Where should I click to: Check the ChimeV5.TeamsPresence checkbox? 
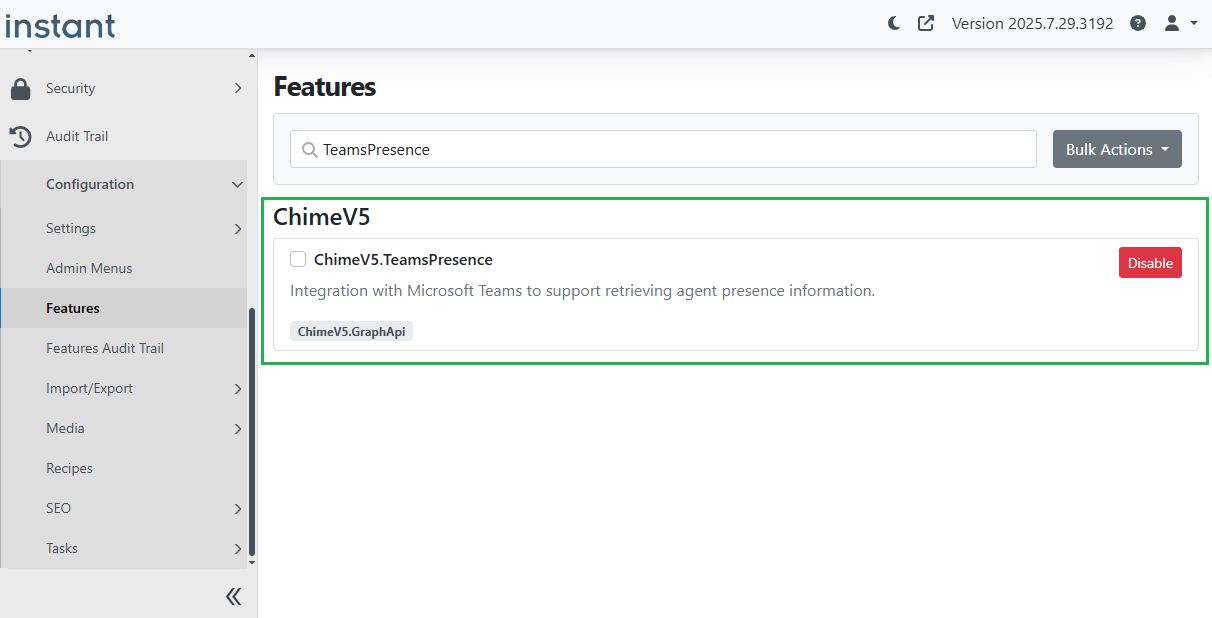click(x=298, y=259)
